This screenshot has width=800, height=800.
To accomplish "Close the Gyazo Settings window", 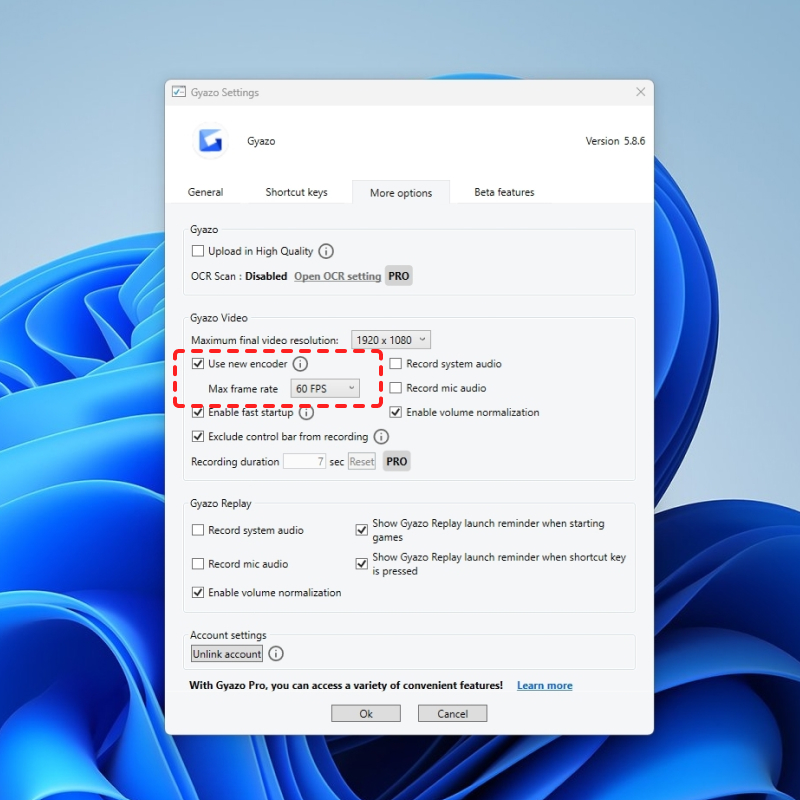I will click(x=641, y=92).
